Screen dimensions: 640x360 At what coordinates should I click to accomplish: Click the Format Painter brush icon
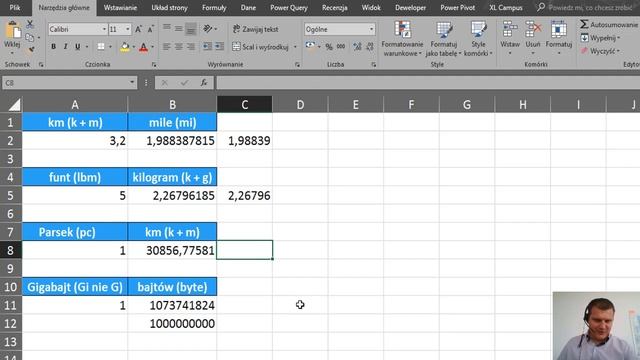pos(31,50)
